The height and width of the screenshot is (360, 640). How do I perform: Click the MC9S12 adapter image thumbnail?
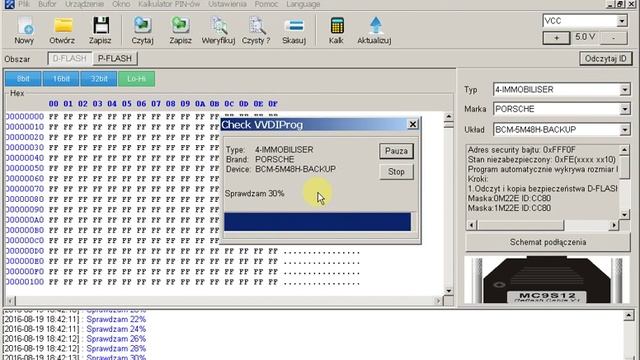coord(548,280)
